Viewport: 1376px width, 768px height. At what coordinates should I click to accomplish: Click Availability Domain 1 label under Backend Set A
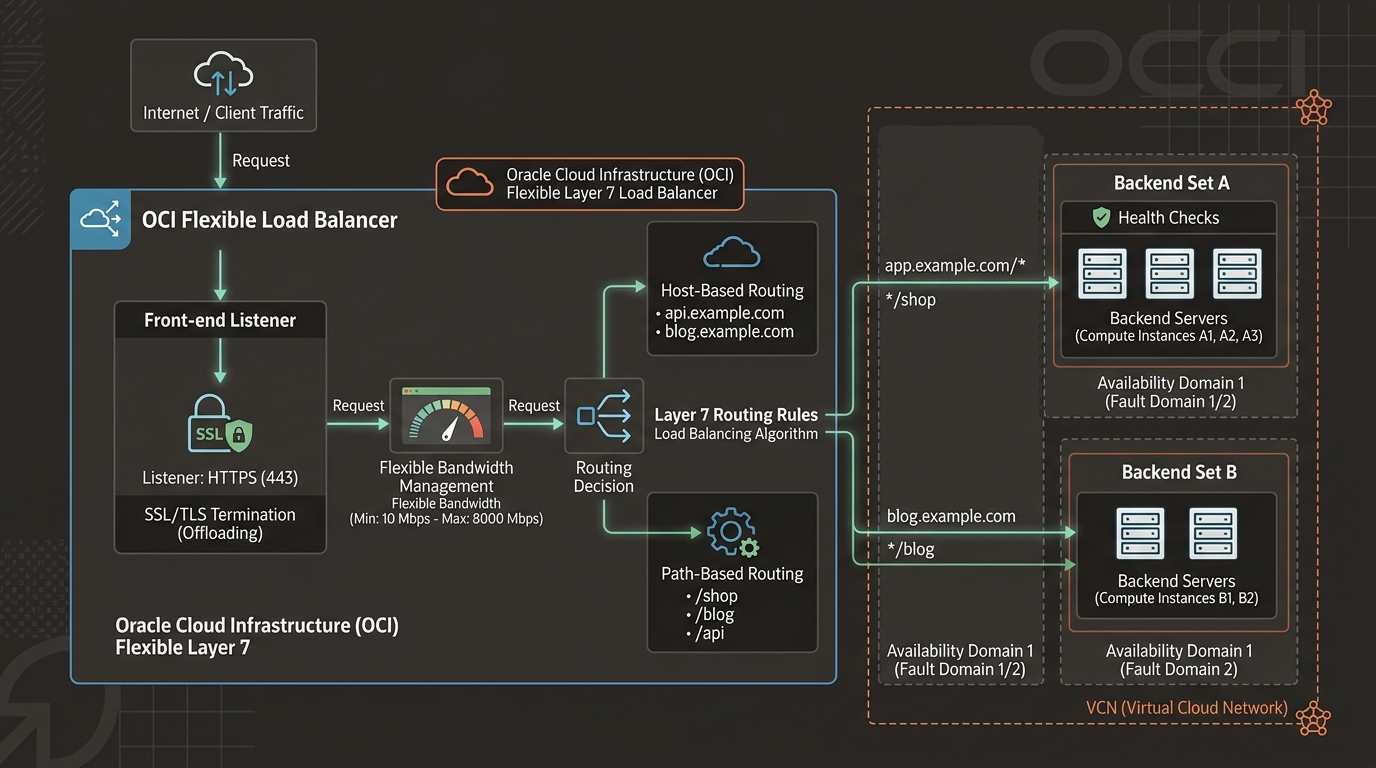coord(1171,392)
